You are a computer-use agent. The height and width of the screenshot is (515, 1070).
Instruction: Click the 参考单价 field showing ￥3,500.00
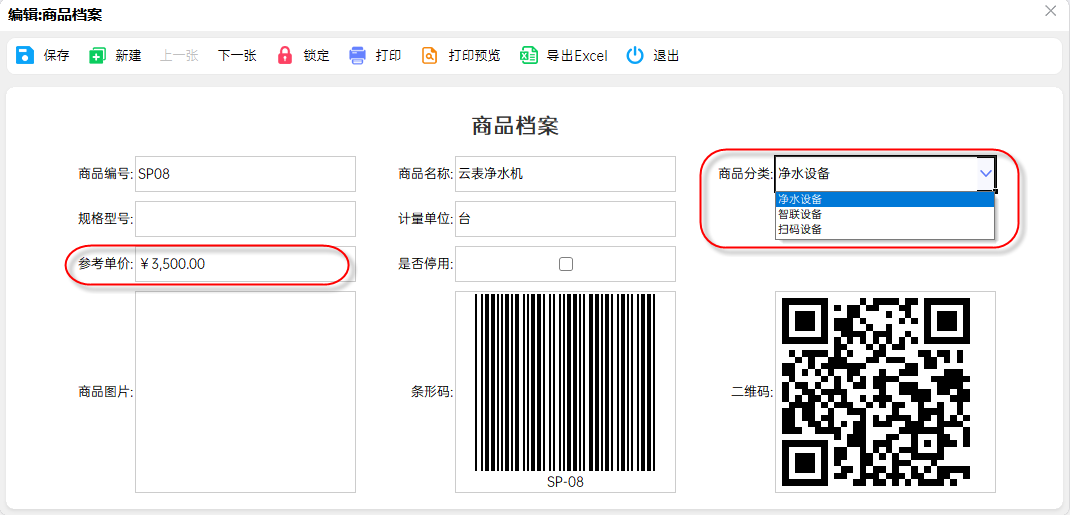tap(246, 264)
